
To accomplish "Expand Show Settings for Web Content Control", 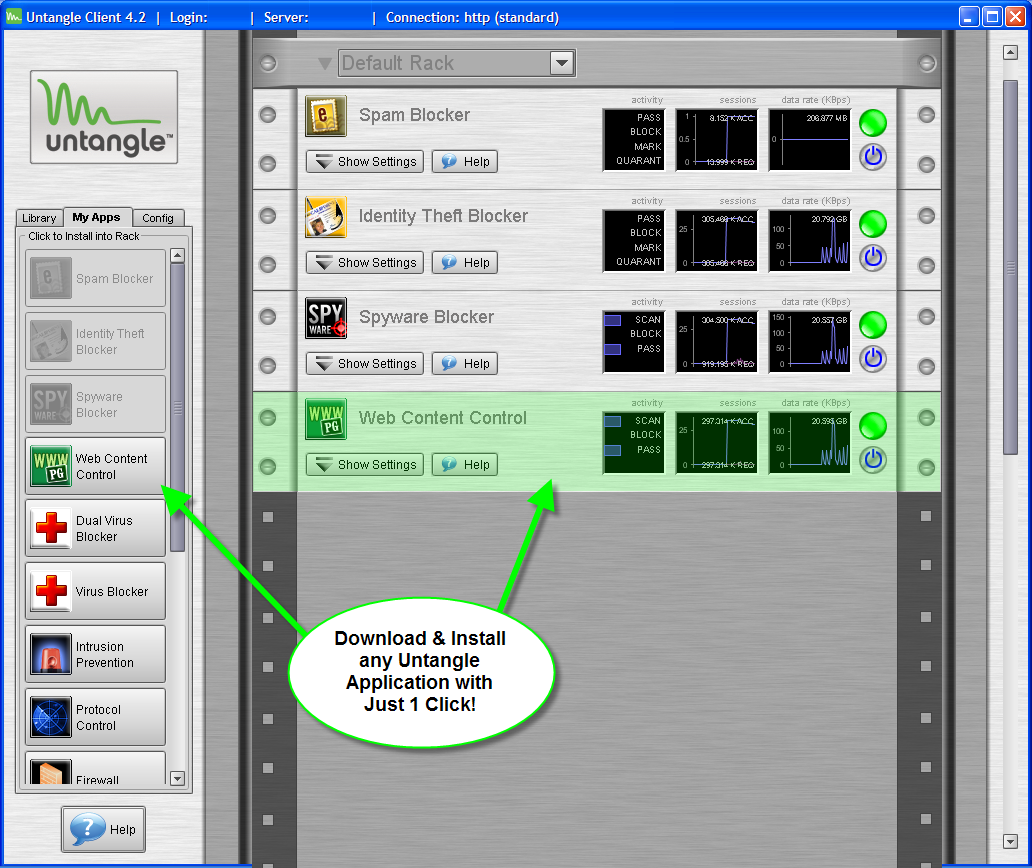I will pos(365,464).
